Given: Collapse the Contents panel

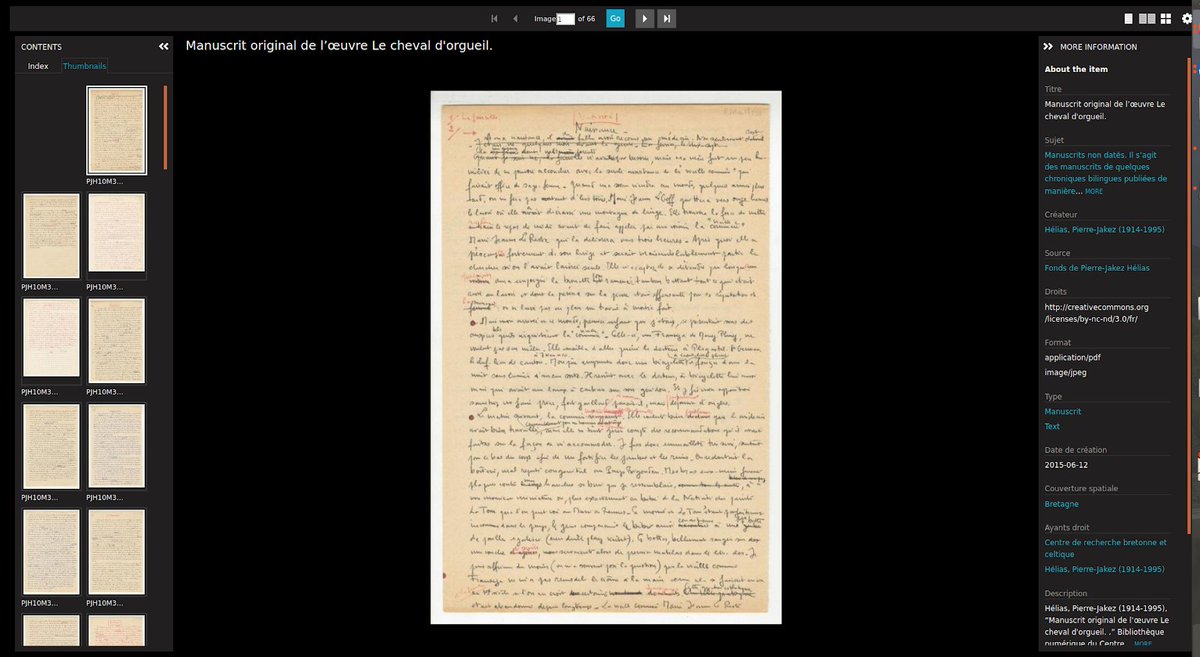Looking at the screenshot, I should pyautogui.click(x=164, y=47).
